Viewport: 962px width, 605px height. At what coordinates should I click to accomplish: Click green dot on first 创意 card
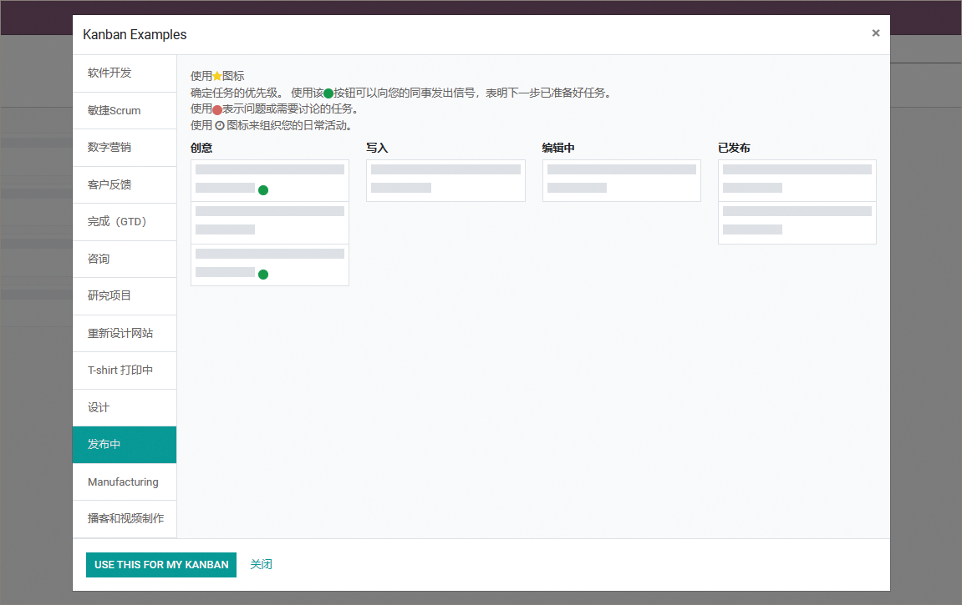pyautogui.click(x=263, y=190)
